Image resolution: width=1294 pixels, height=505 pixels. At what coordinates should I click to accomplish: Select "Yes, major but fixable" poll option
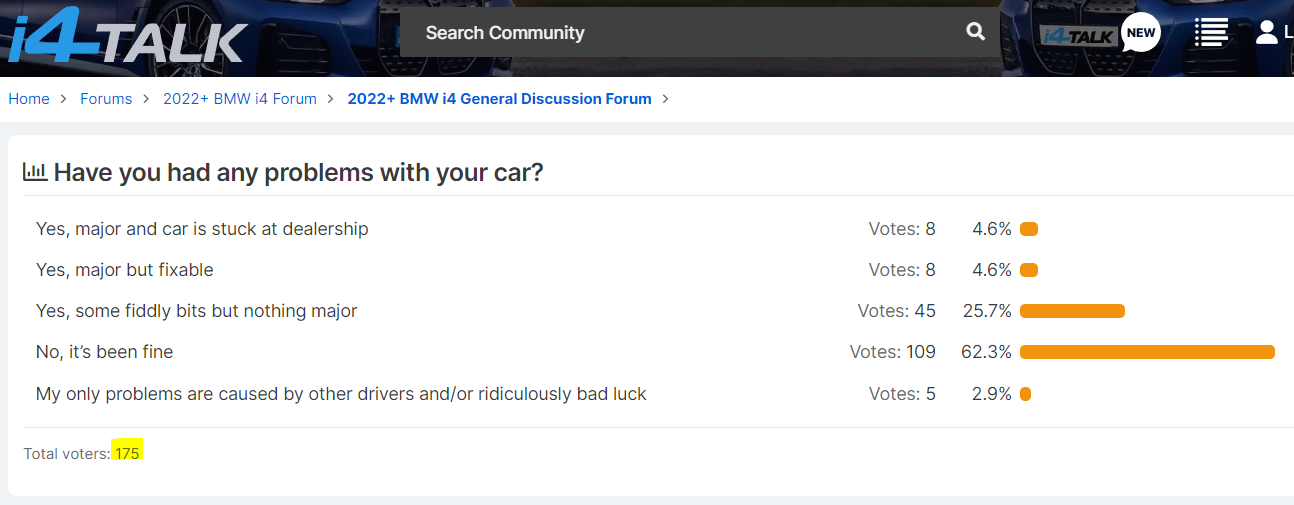[x=124, y=270]
